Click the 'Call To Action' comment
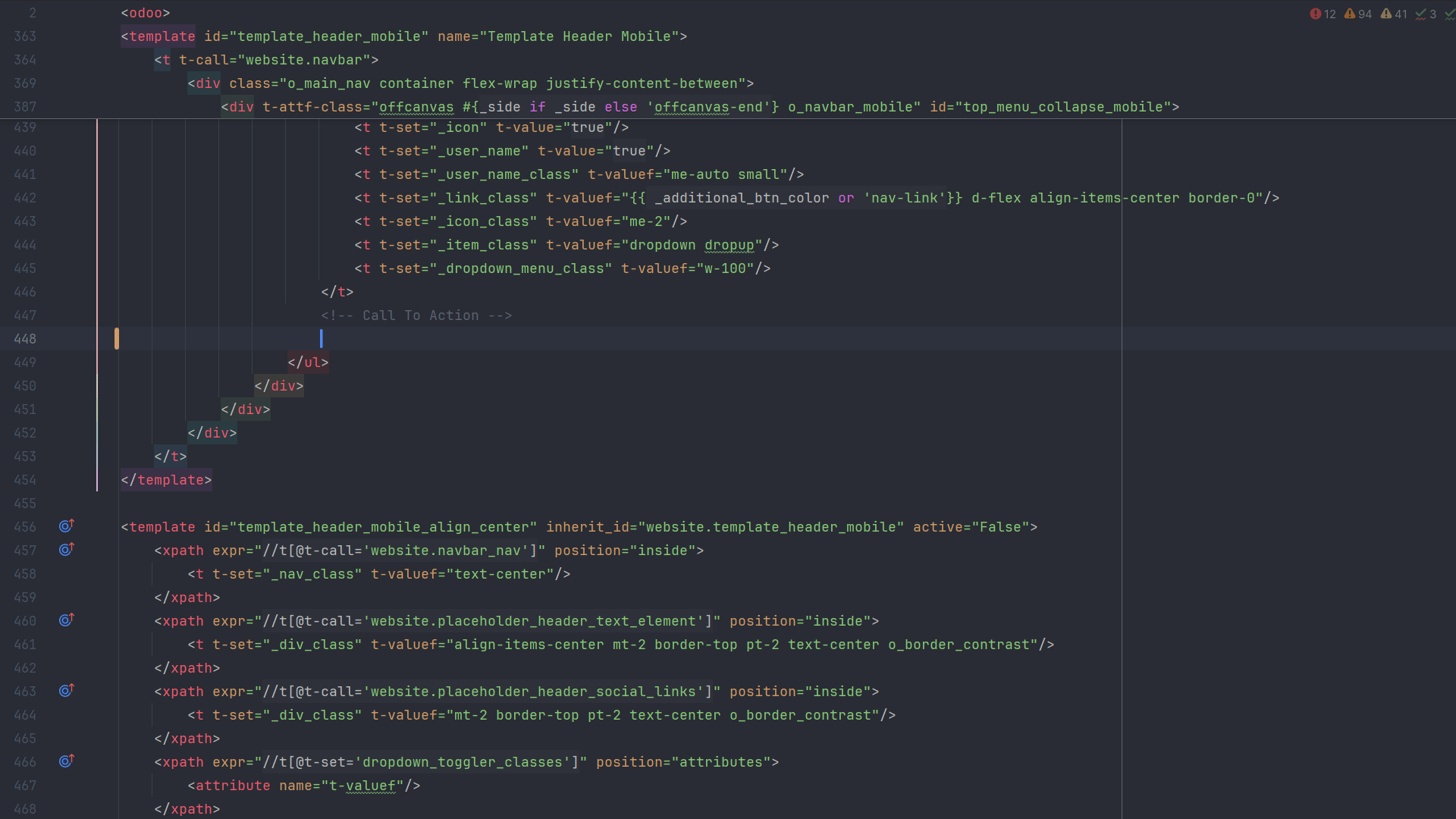The width and height of the screenshot is (1456, 819). click(416, 315)
